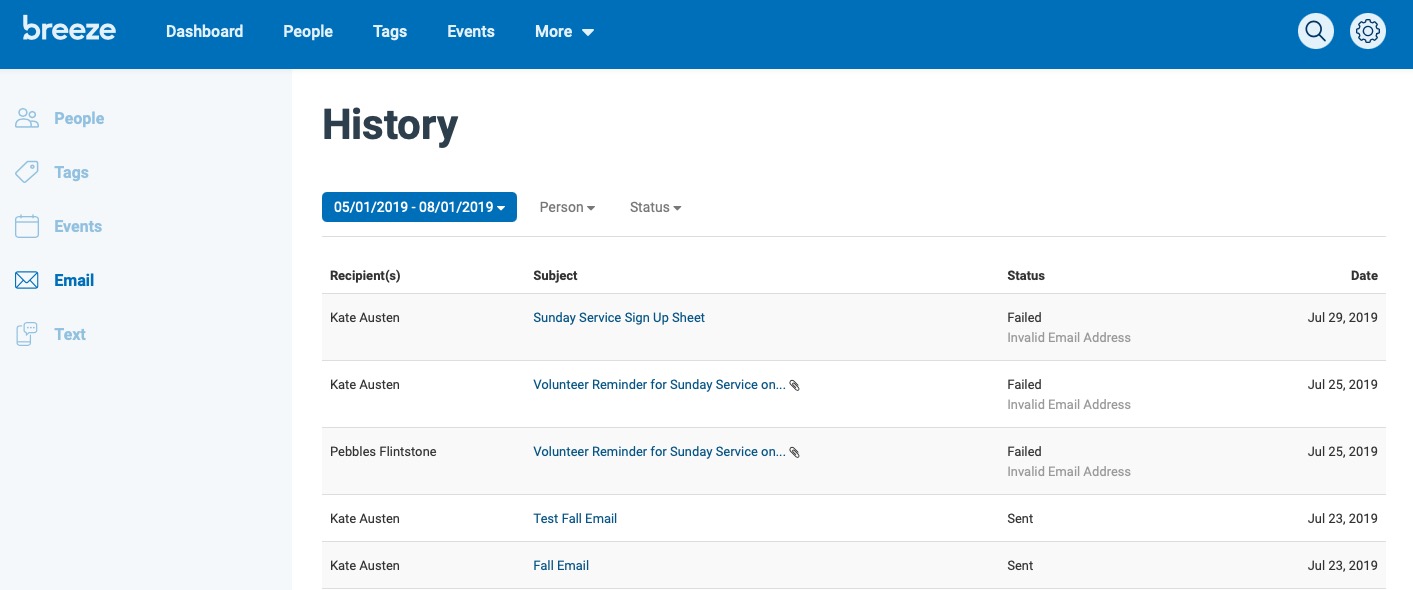
Task: Open Events in top navigation
Action: 471,32
